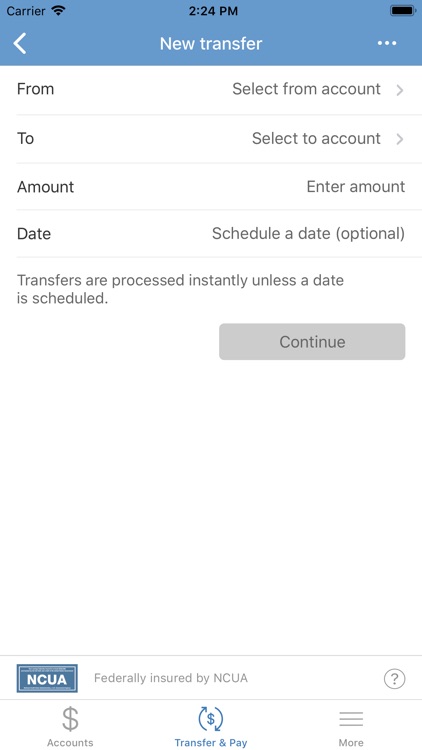Tap the back arrow icon
The width and height of the screenshot is (422, 750).
pyautogui.click(x=20, y=44)
